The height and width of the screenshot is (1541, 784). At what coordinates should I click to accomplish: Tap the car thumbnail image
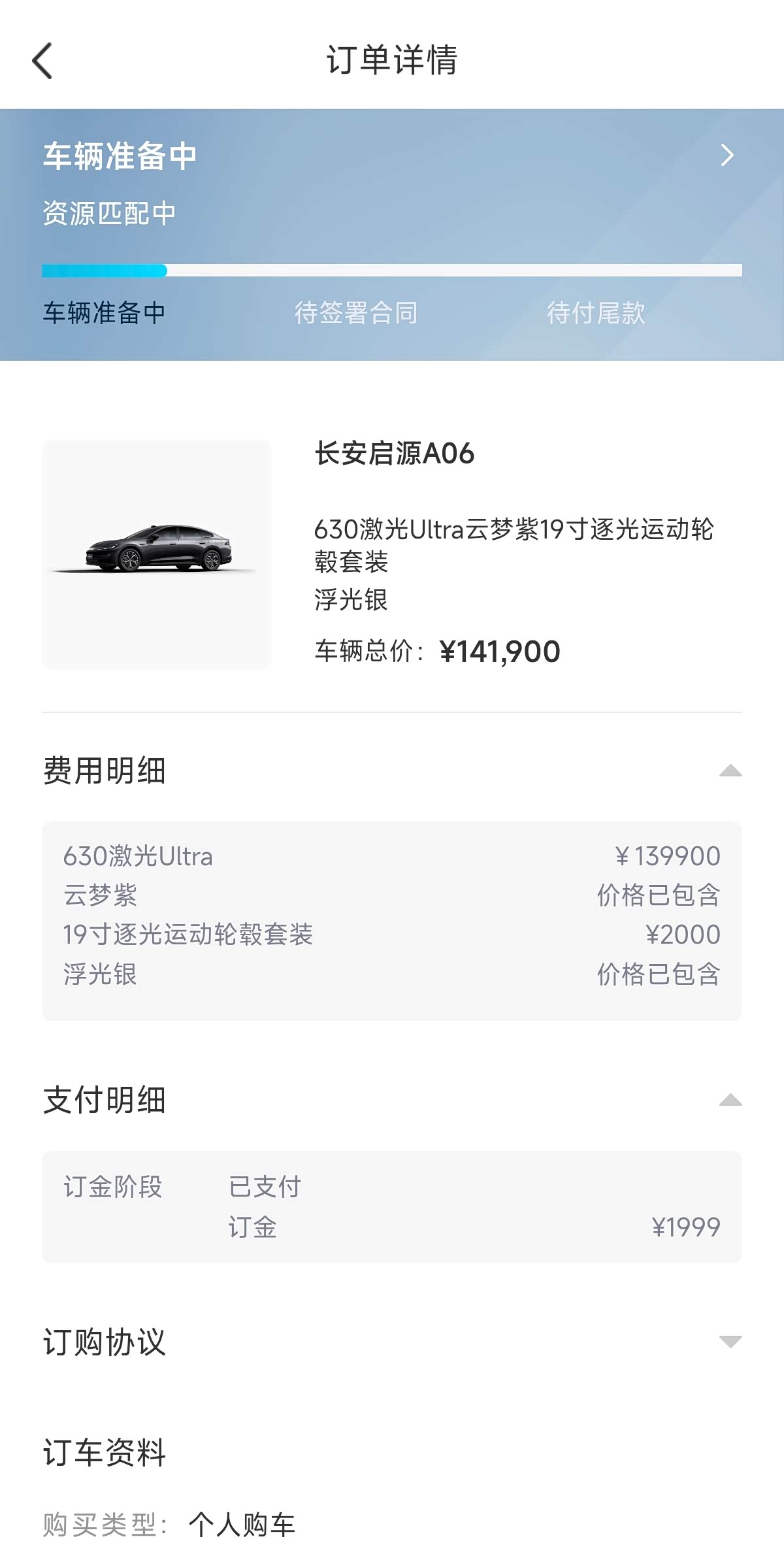tap(157, 554)
